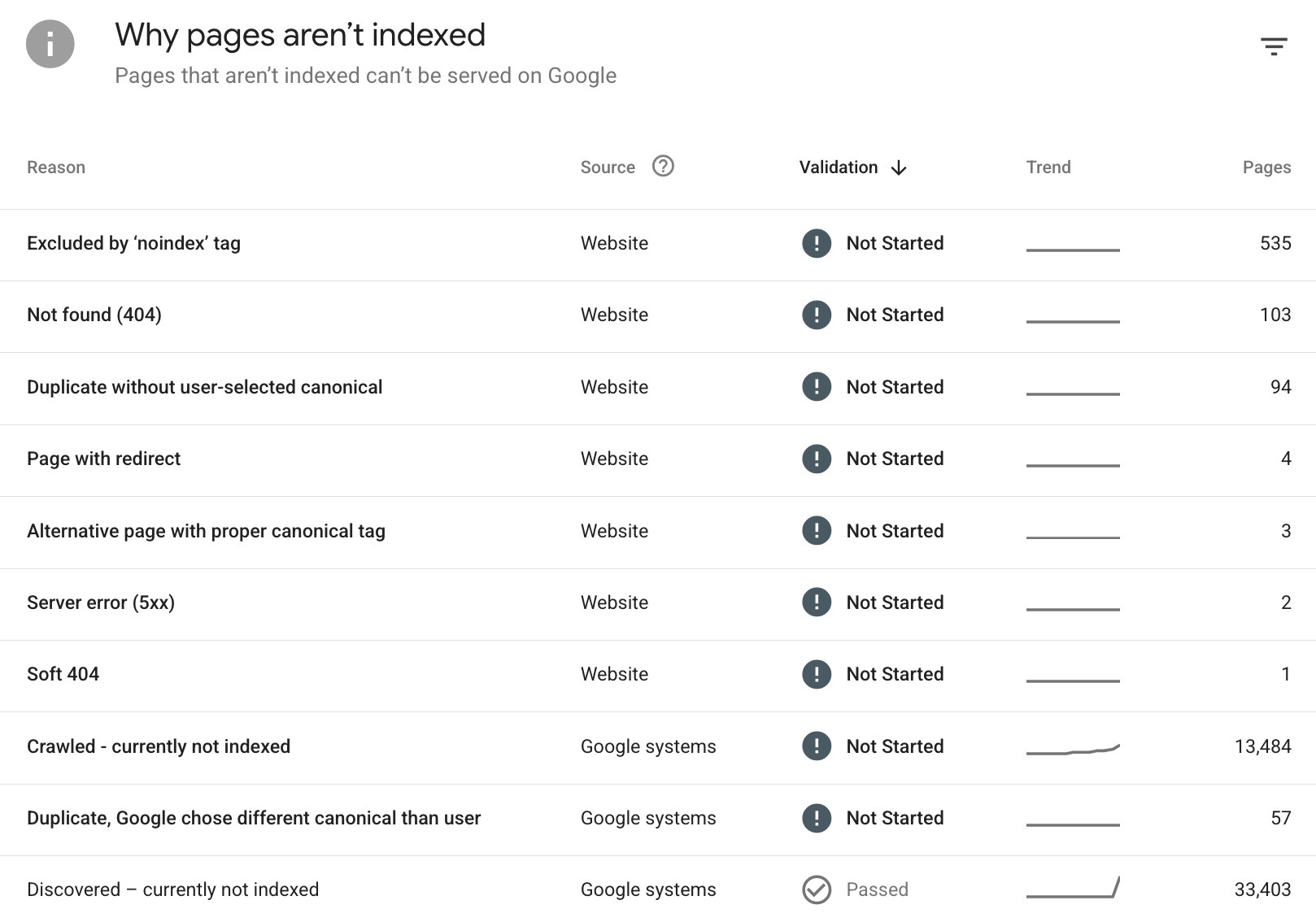
Task: Open Excluded by 'noindex' tag reason
Action: (133, 243)
